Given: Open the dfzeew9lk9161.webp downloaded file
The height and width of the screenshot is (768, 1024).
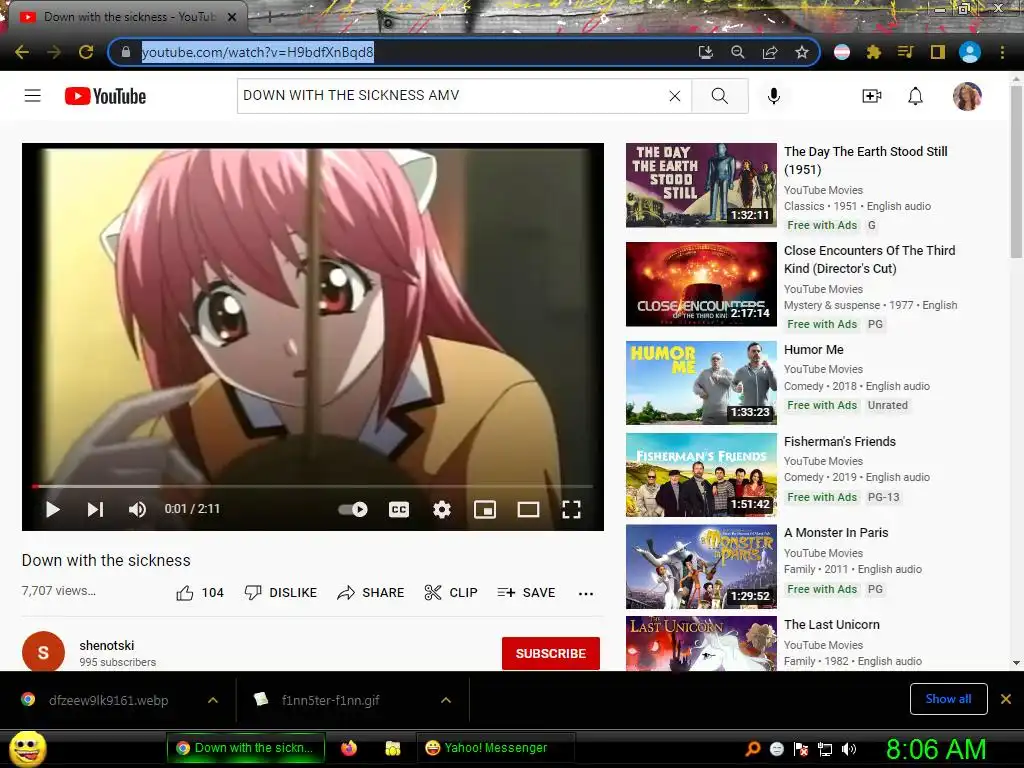Looking at the screenshot, I should (108, 700).
